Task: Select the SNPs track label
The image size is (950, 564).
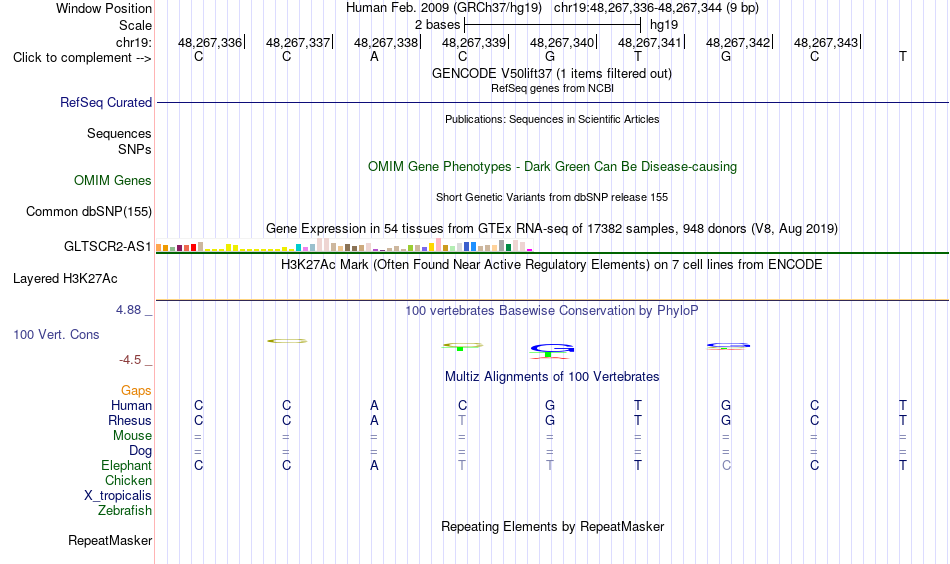Action: [135, 150]
